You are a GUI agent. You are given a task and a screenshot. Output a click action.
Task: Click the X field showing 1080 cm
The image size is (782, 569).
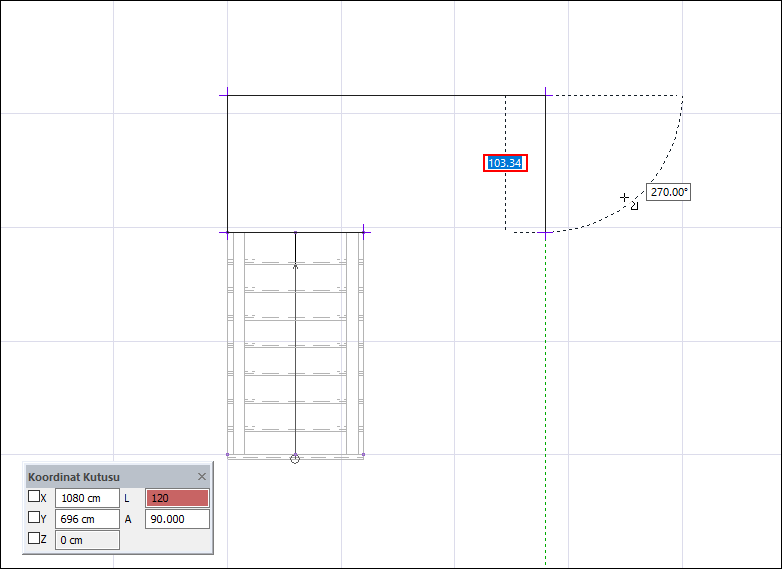click(87, 498)
